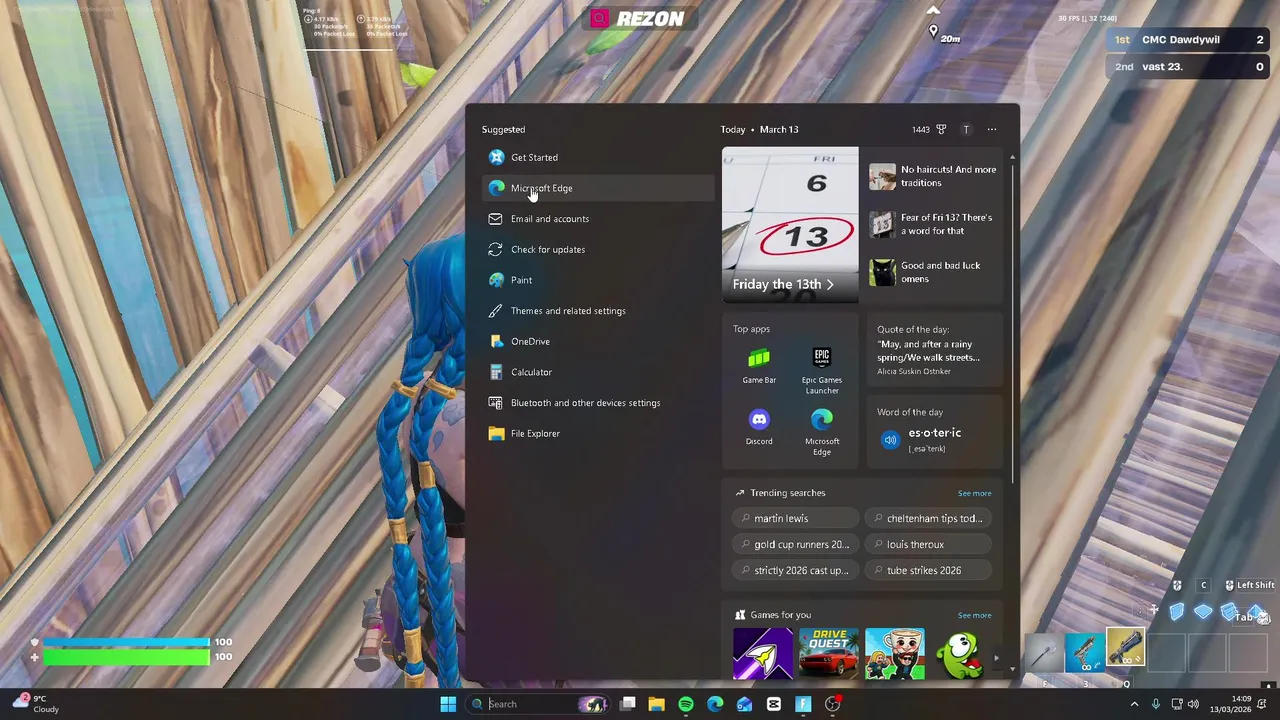1280x720 pixels.
Task: Open Task View on the taskbar
Action: (627, 704)
